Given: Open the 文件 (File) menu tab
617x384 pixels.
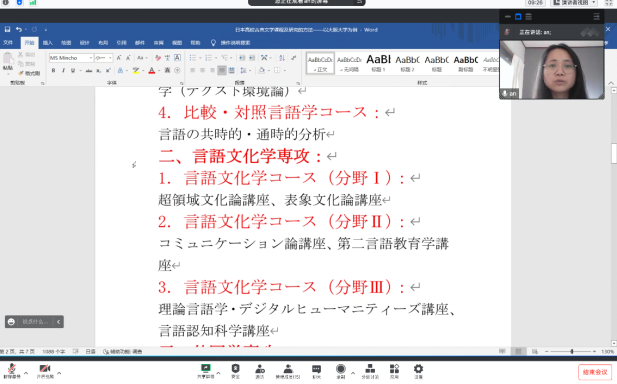Looking at the screenshot, I should (x=8, y=42).
